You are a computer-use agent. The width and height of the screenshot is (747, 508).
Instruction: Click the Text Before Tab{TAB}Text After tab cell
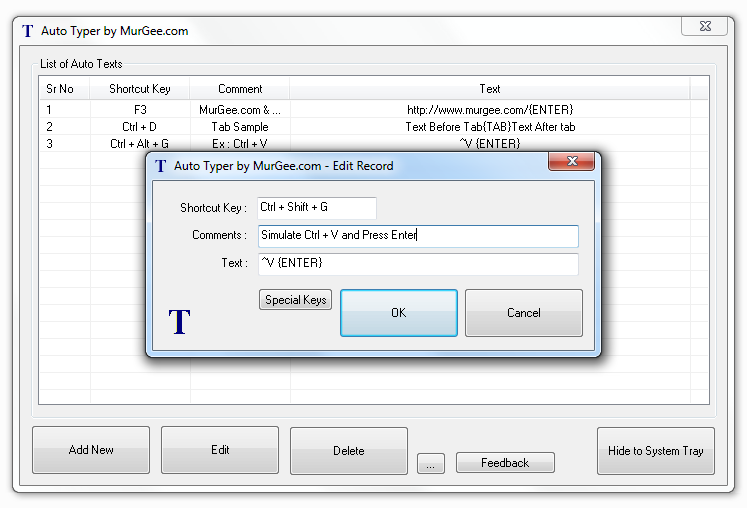coord(490,127)
